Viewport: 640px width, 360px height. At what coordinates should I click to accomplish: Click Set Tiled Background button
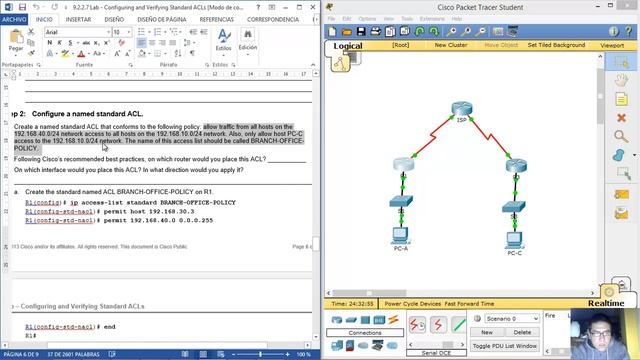pos(556,45)
